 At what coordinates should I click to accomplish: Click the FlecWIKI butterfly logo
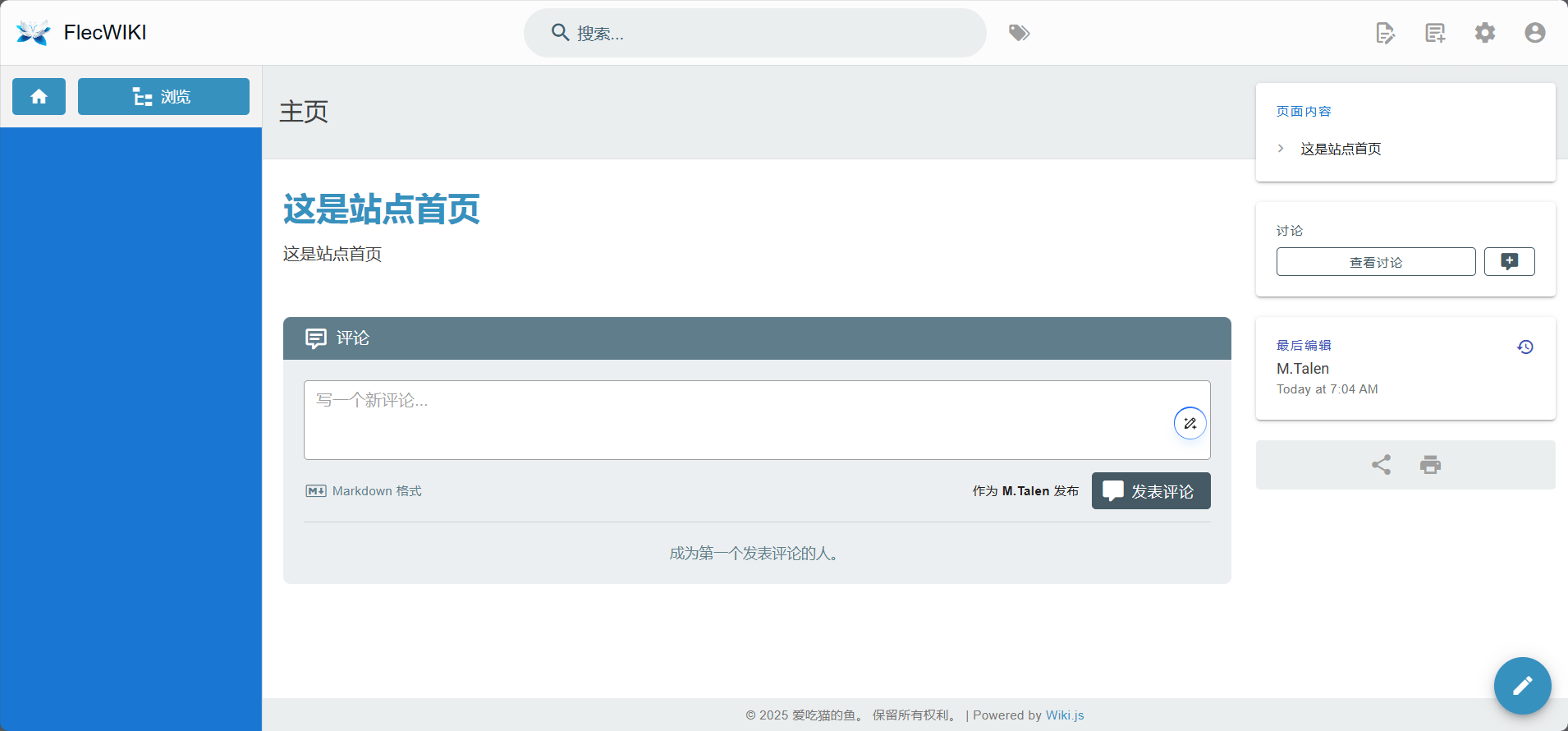(33, 33)
